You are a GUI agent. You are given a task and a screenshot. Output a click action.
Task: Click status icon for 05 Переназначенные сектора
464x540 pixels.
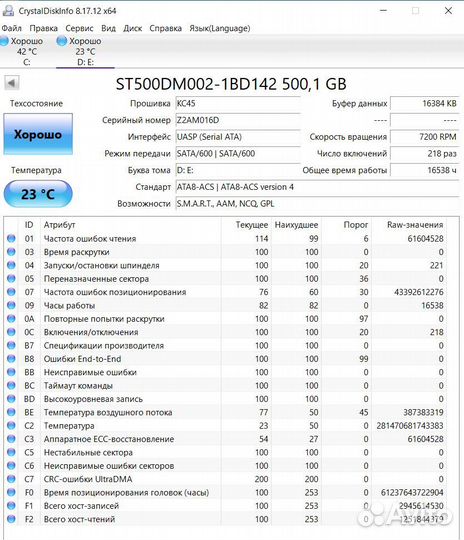tap(11, 278)
